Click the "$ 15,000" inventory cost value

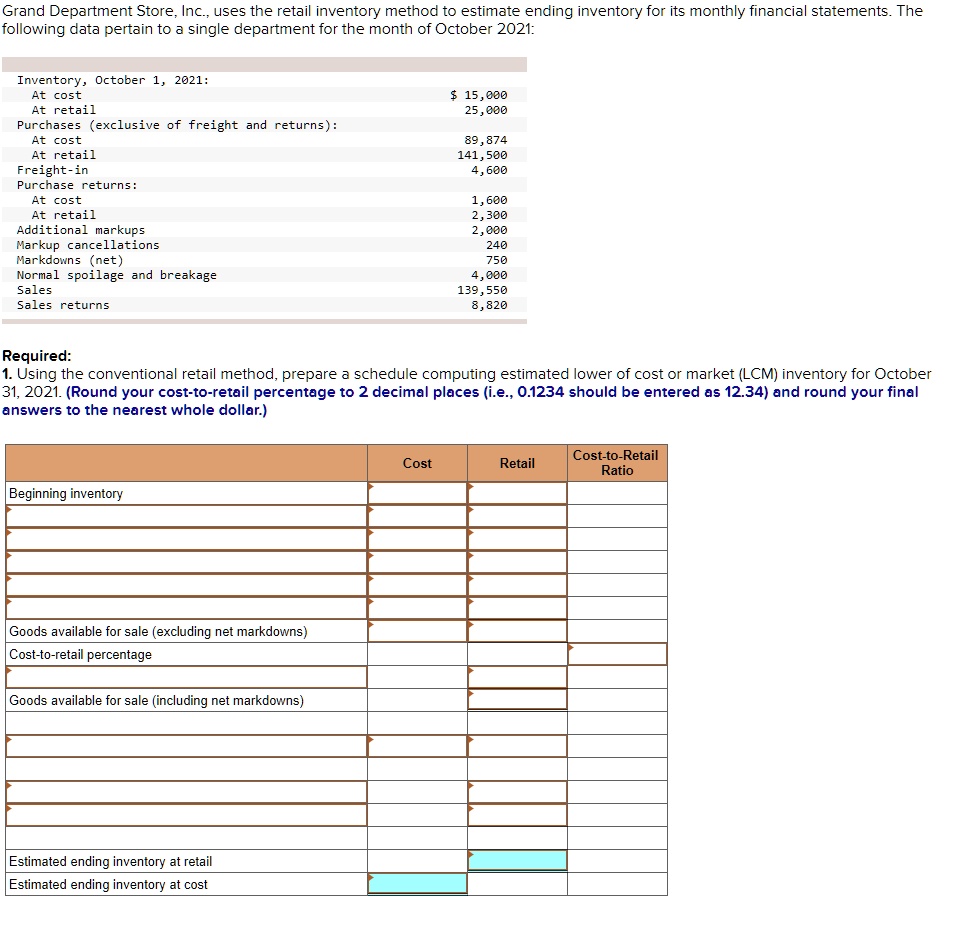pos(478,95)
